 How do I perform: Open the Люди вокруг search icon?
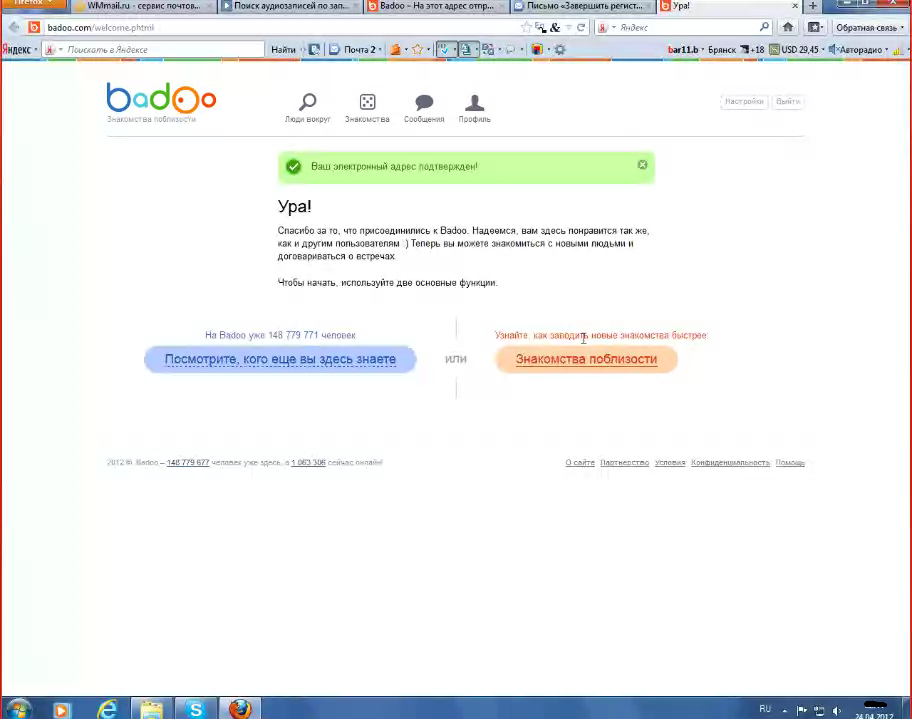pos(308,102)
